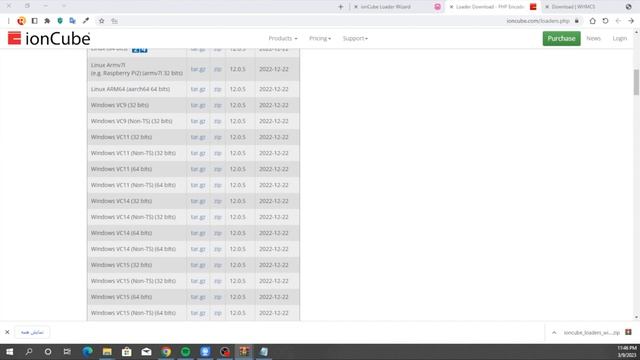Expand the Support dropdown menu
The height and width of the screenshot is (360, 640).
coord(355,38)
